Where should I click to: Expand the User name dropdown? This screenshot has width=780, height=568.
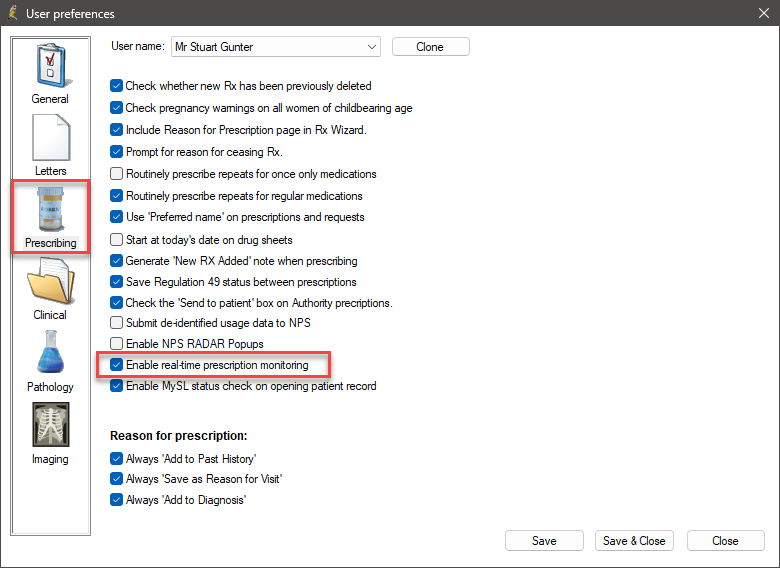(x=372, y=47)
